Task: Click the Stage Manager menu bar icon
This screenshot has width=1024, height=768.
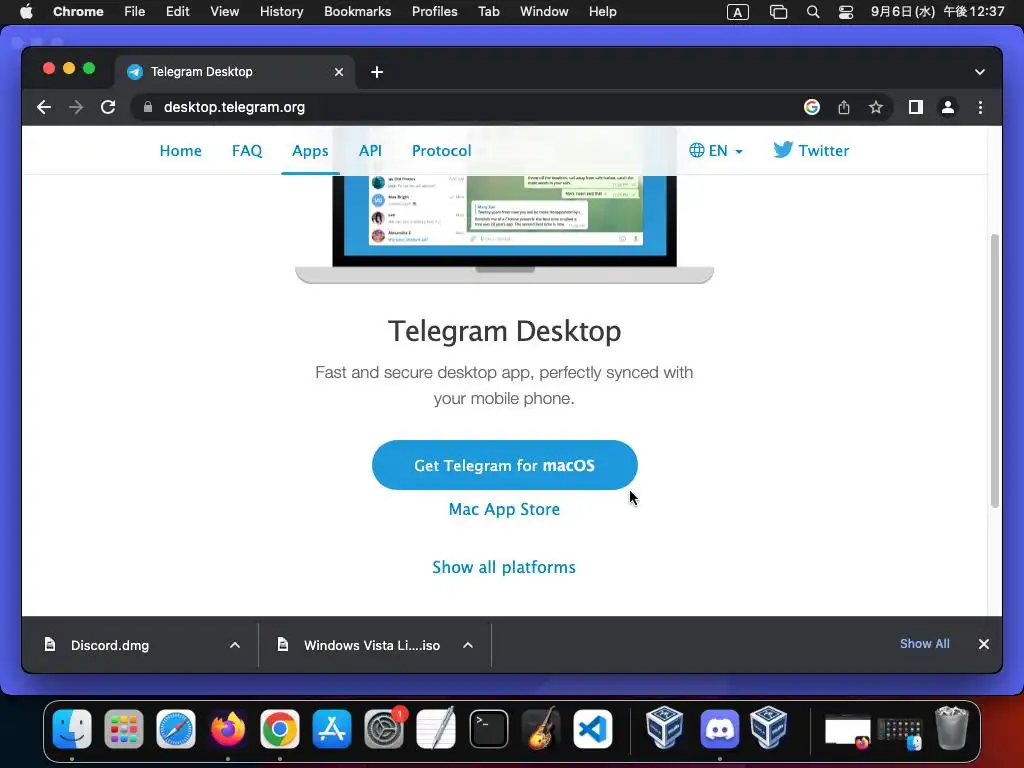Action: pos(778,12)
